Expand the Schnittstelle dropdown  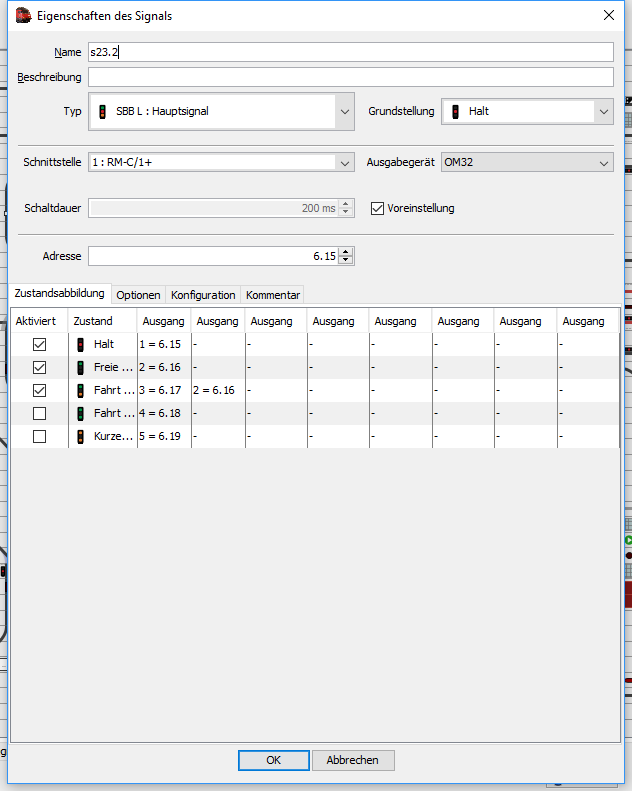345,163
